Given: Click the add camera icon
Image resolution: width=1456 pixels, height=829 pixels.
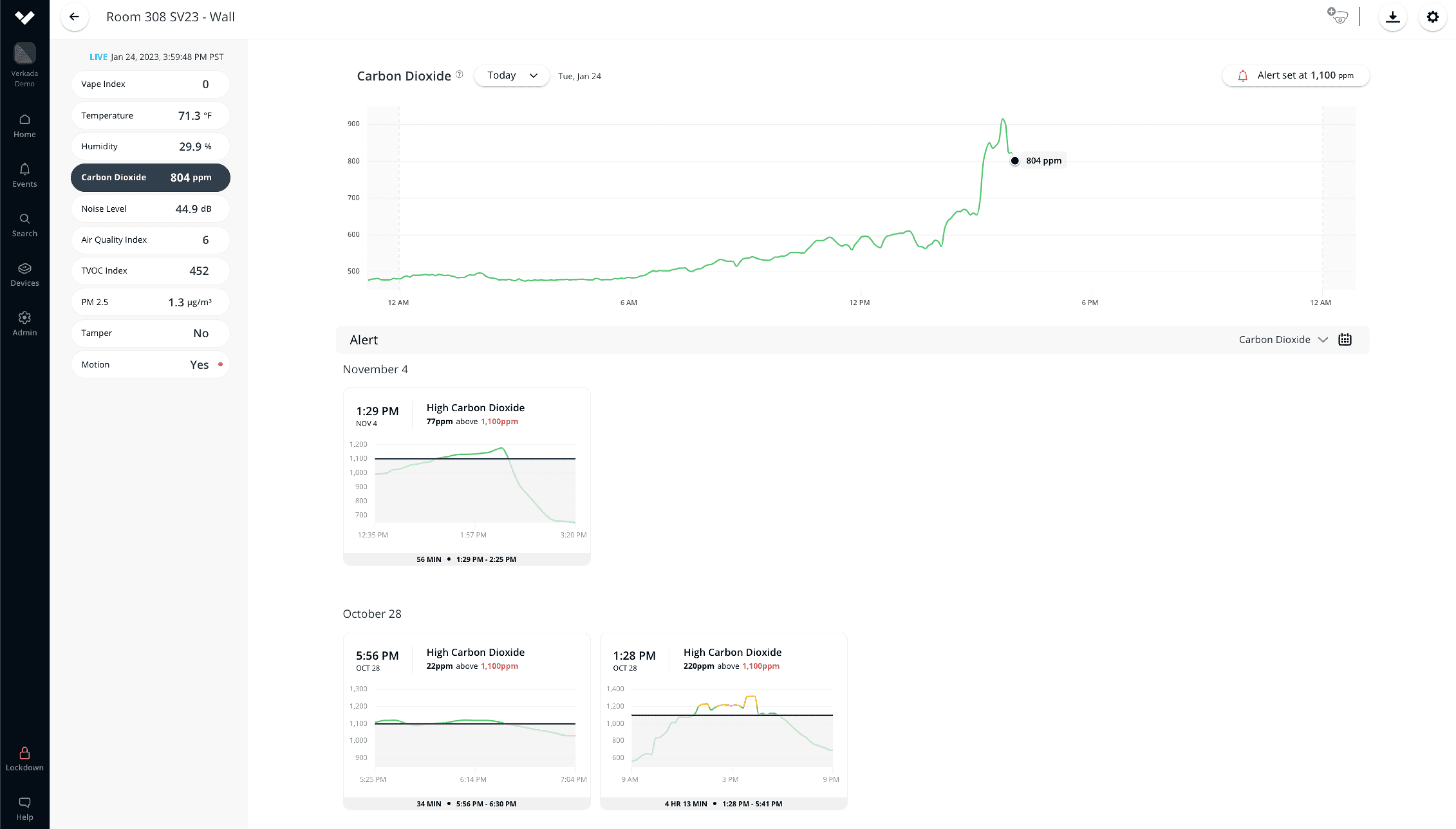Looking at the screenshot, I should pyautogui.click(x=1338, y=16).
